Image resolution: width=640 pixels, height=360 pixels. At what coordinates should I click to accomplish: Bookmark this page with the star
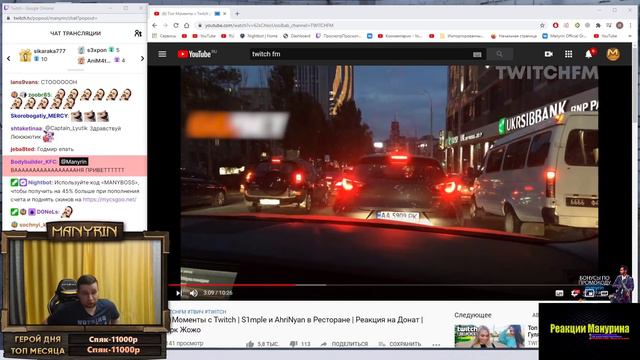542,25
